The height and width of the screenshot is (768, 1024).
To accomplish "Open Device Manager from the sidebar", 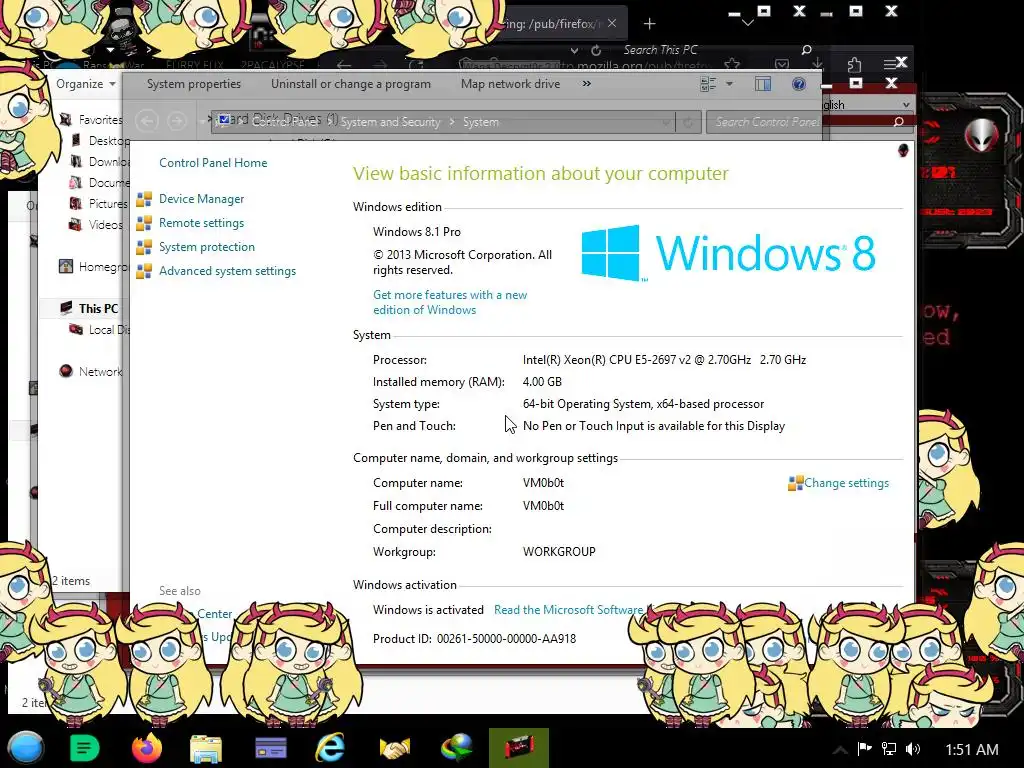I will coord(201,199).
